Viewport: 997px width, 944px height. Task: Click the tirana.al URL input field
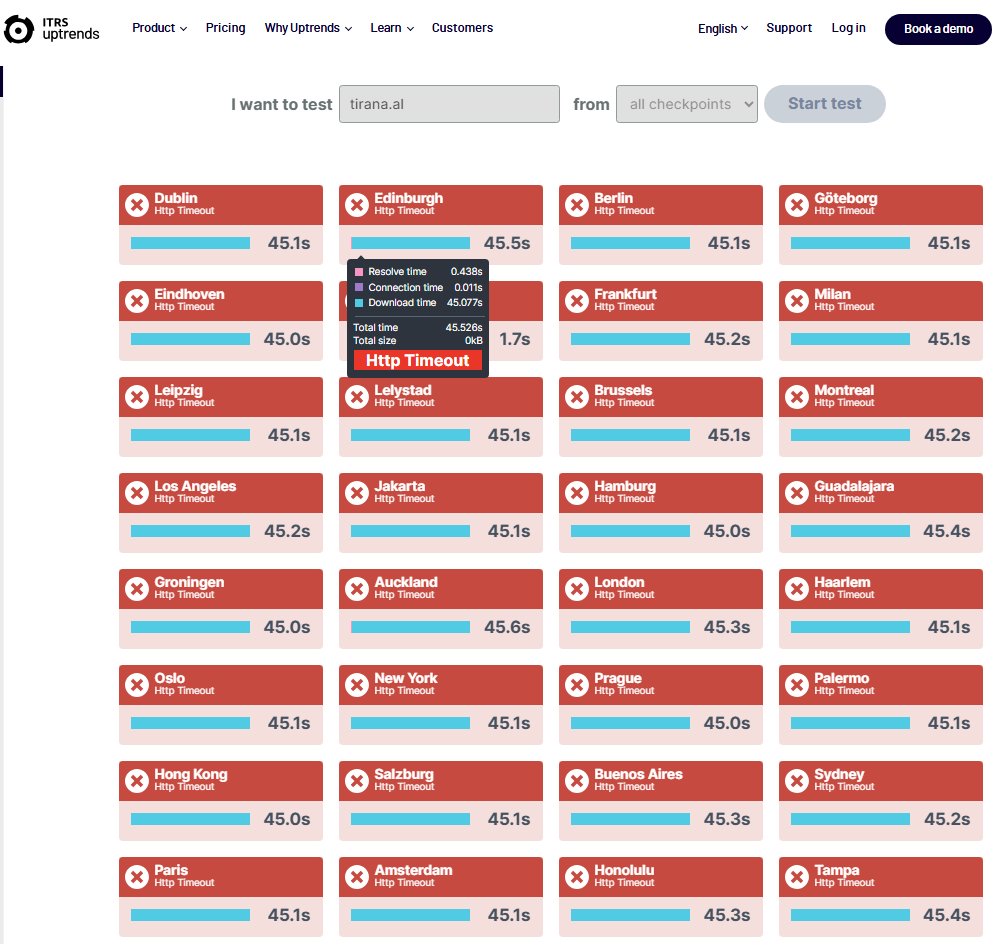pos(449,104)
